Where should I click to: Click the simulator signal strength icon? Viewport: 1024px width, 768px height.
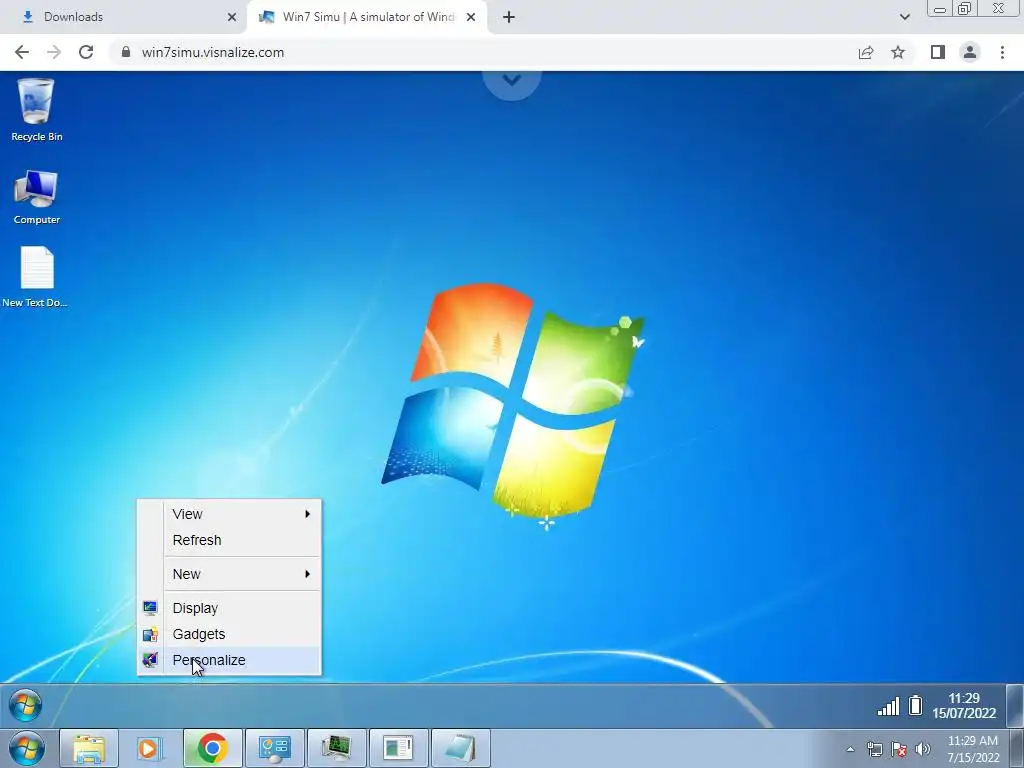pos(888,706)
